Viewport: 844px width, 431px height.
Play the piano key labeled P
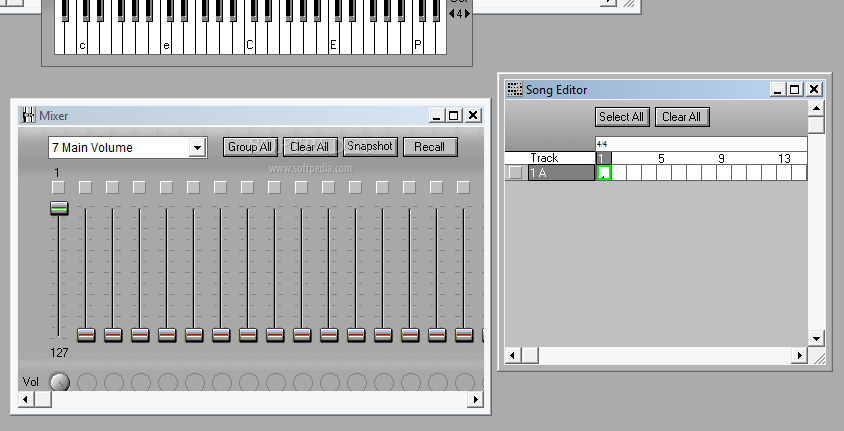tap(418, 46)
